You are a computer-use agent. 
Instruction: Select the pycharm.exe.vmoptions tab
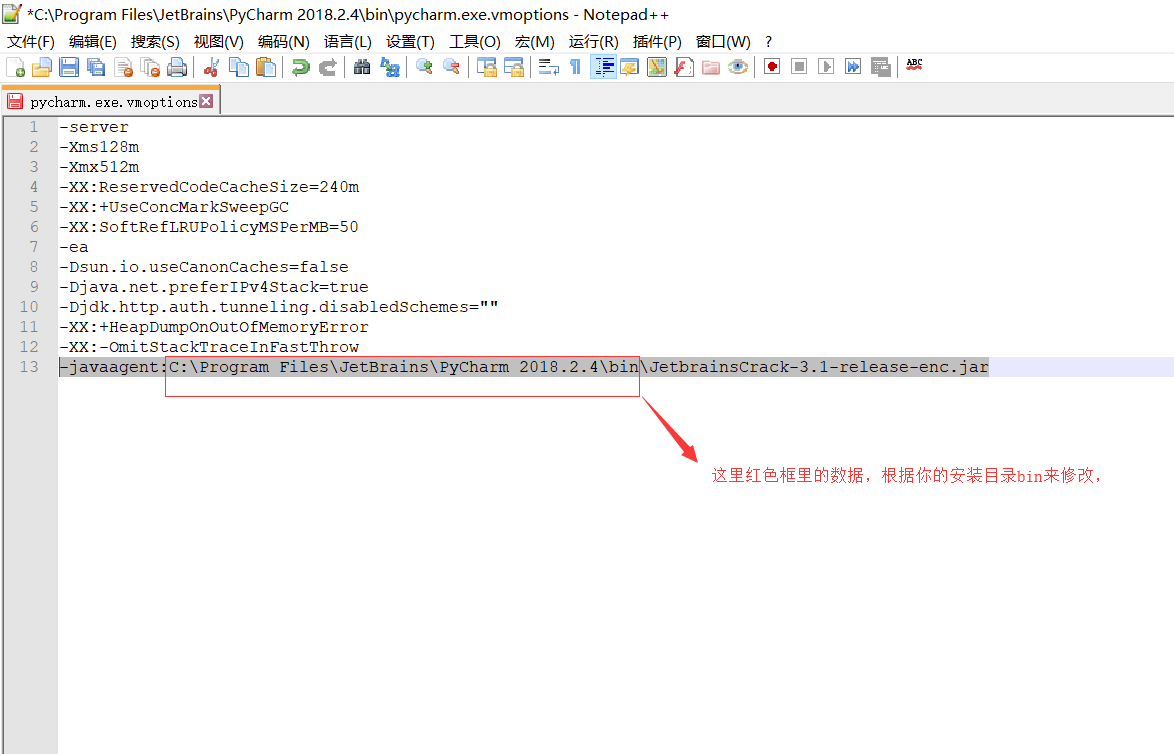114,102
